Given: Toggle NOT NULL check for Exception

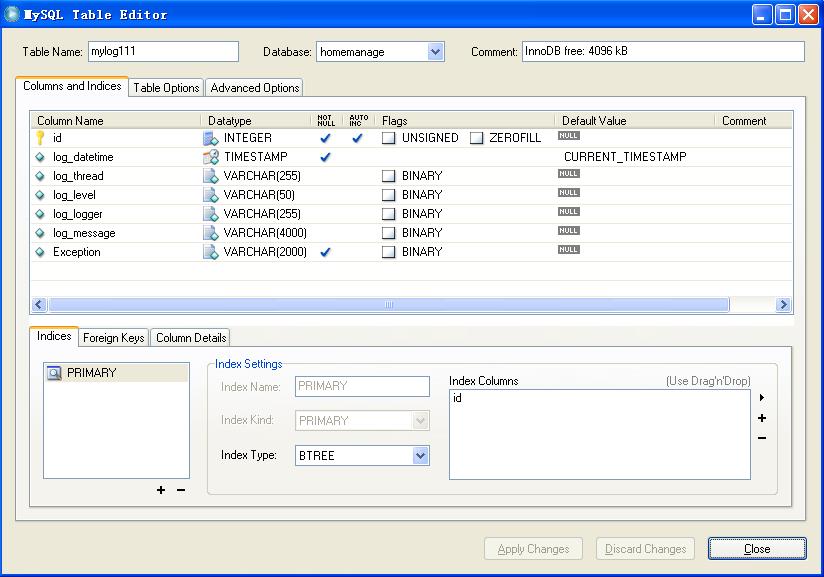Looking at the screenshot, I should pyautogui.click(x=325, y=252).
